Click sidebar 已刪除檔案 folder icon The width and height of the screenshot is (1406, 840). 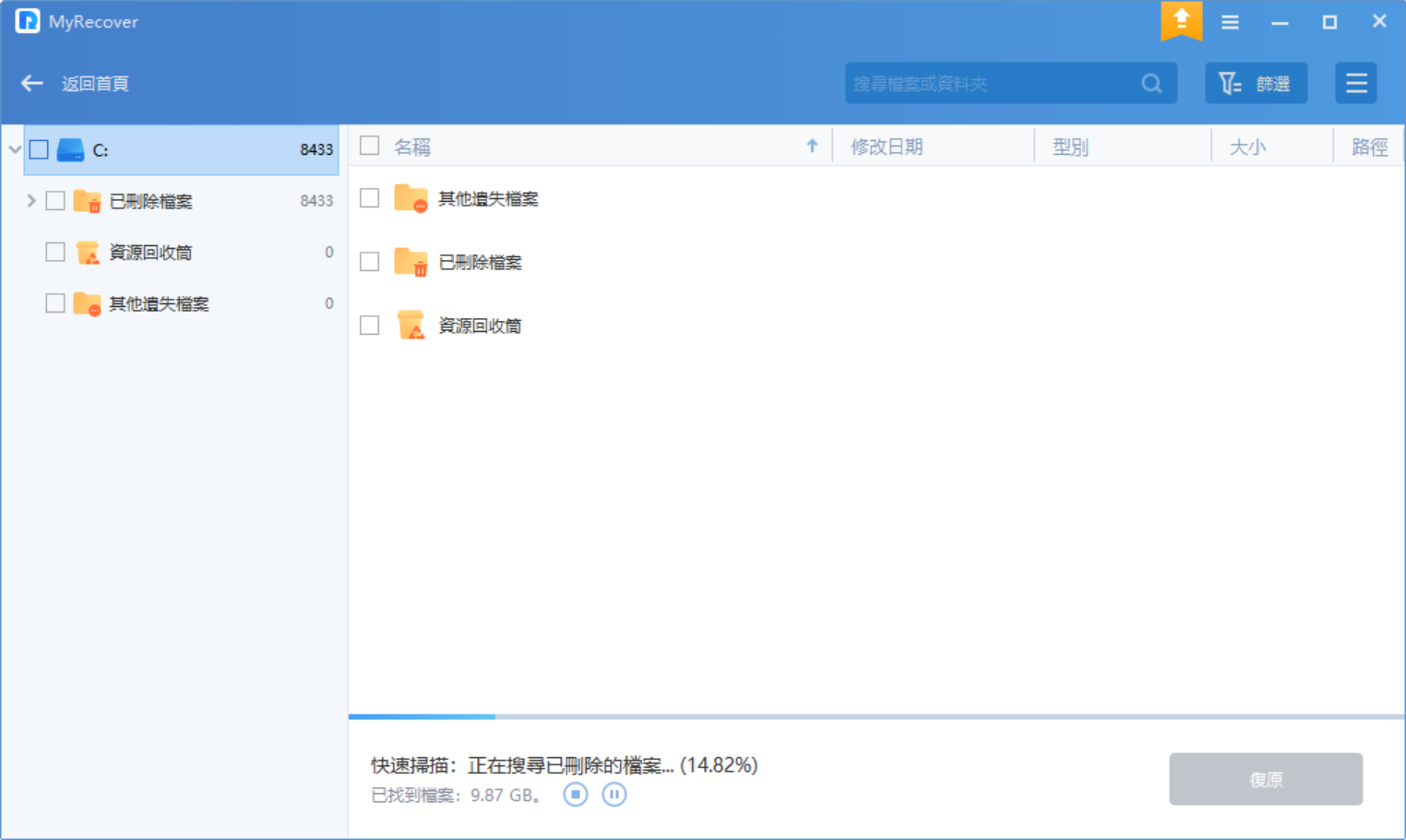[87, 200]
